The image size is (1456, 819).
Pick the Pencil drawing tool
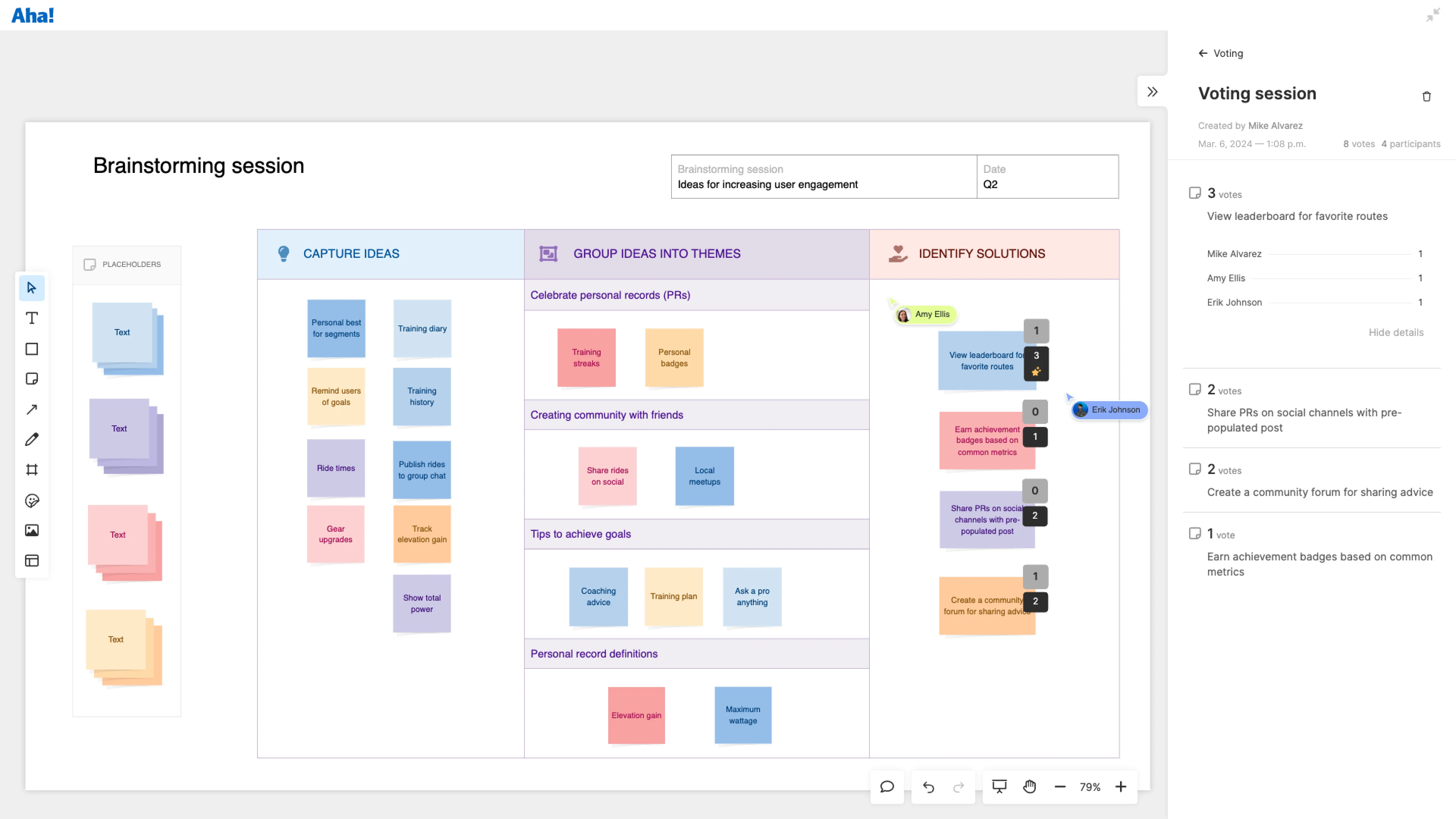pos(31,439)
